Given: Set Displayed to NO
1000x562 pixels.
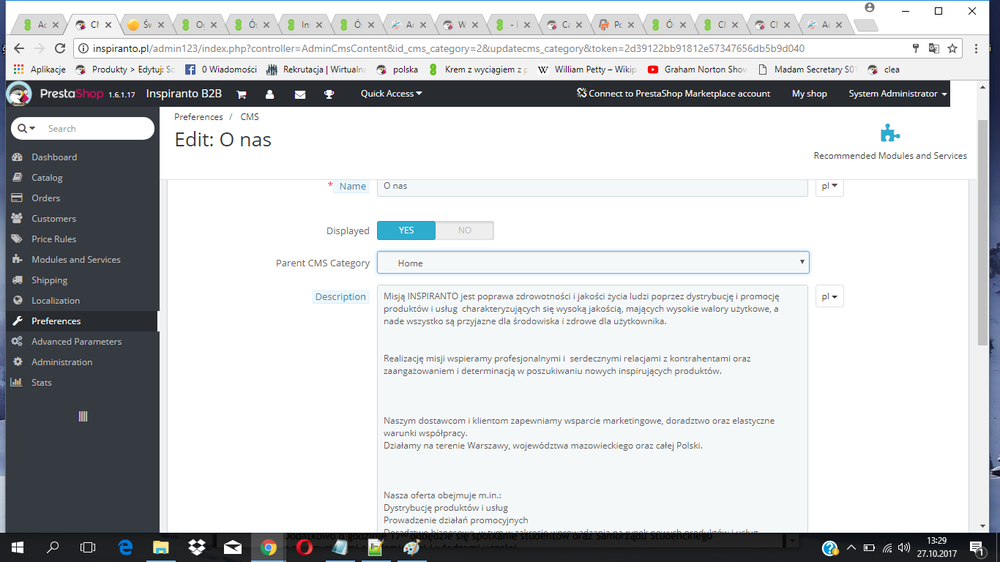Looking at the screenshot, I should coord(464,230).
